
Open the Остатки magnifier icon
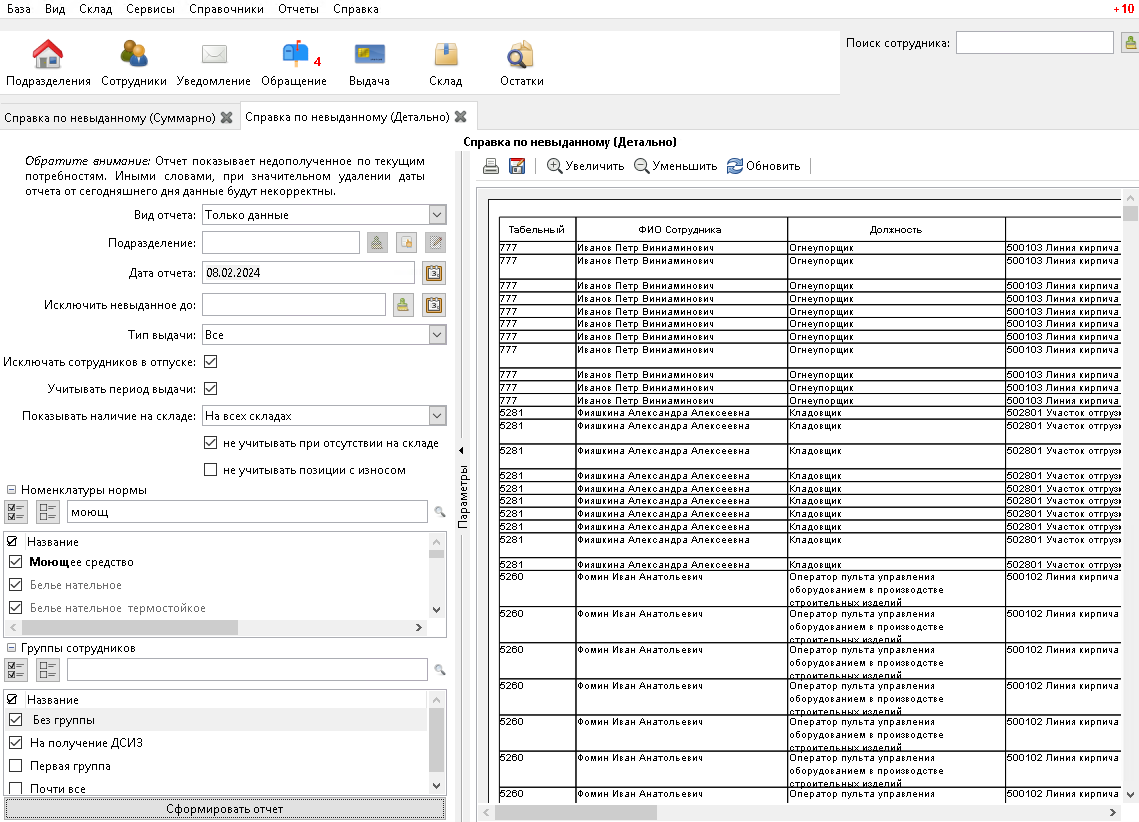tap(521, 54)
